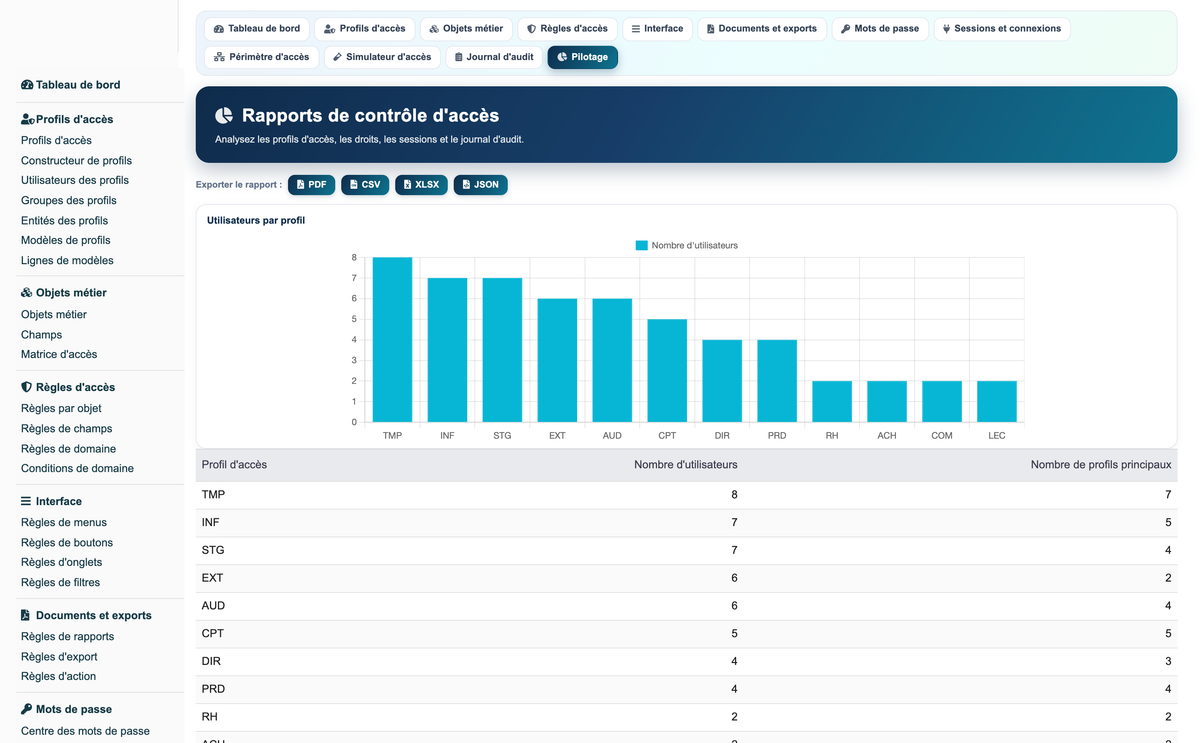Export the report as PDF
Screen dimensions: 1200x743
pyautogui.click(x=312, y=185)
